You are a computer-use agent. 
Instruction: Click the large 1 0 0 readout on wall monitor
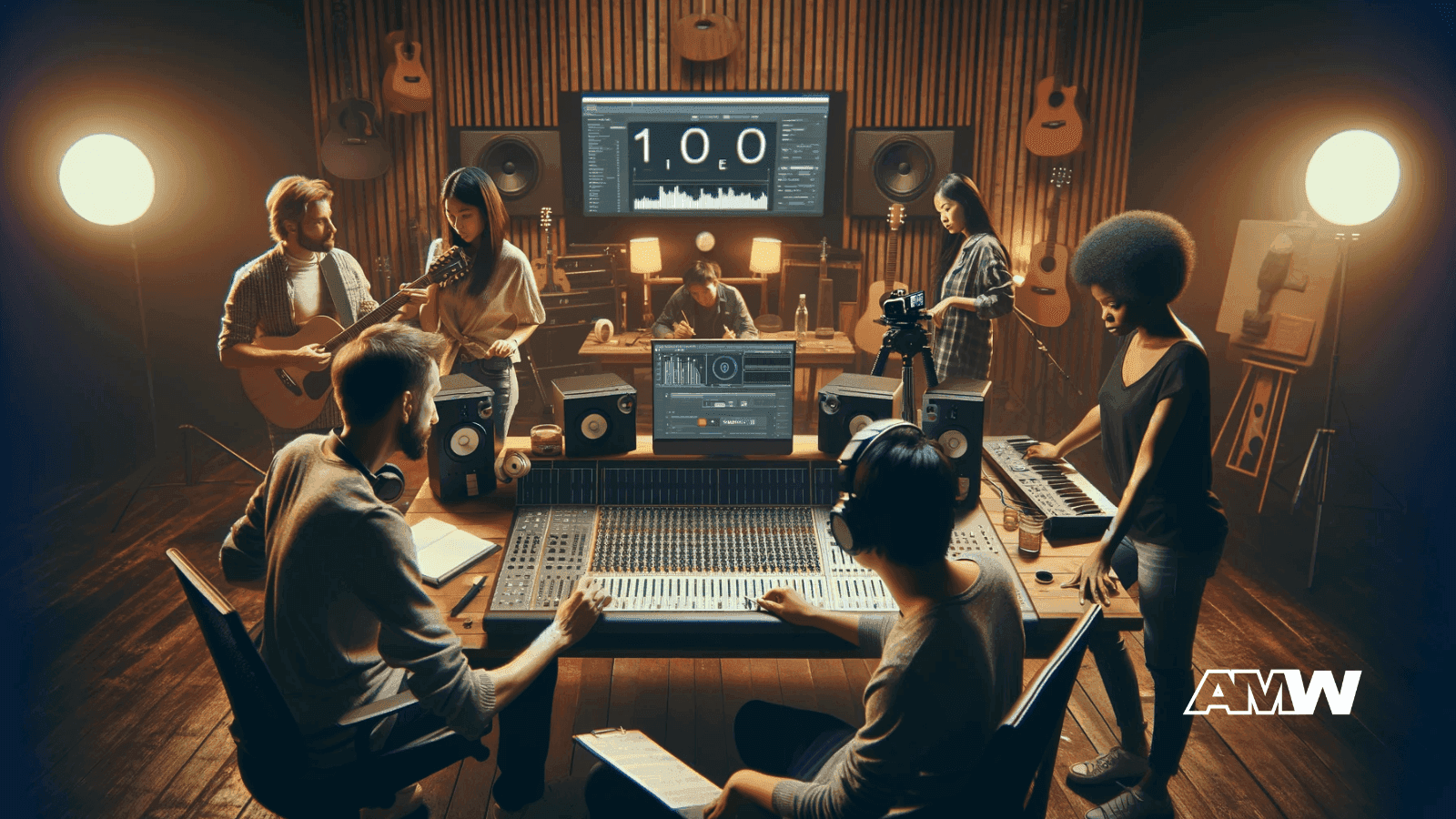coord(701,147)
